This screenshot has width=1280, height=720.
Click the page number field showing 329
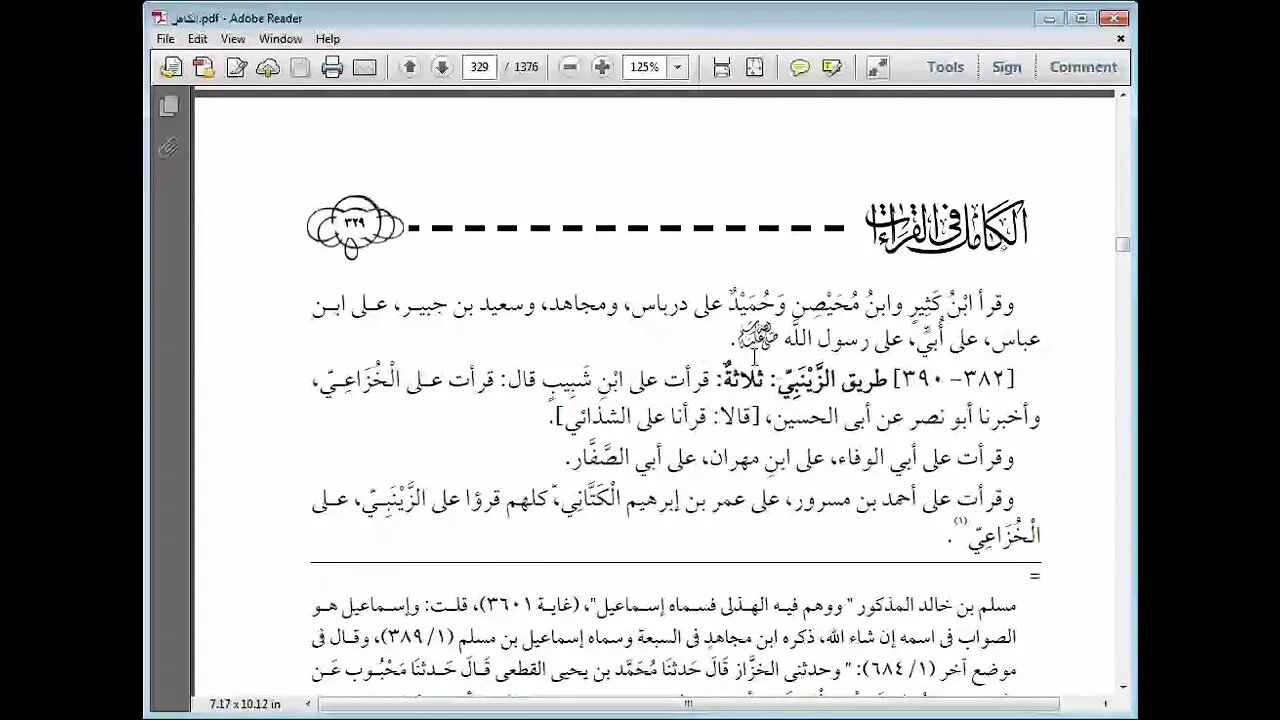click(x=480, y=67)
